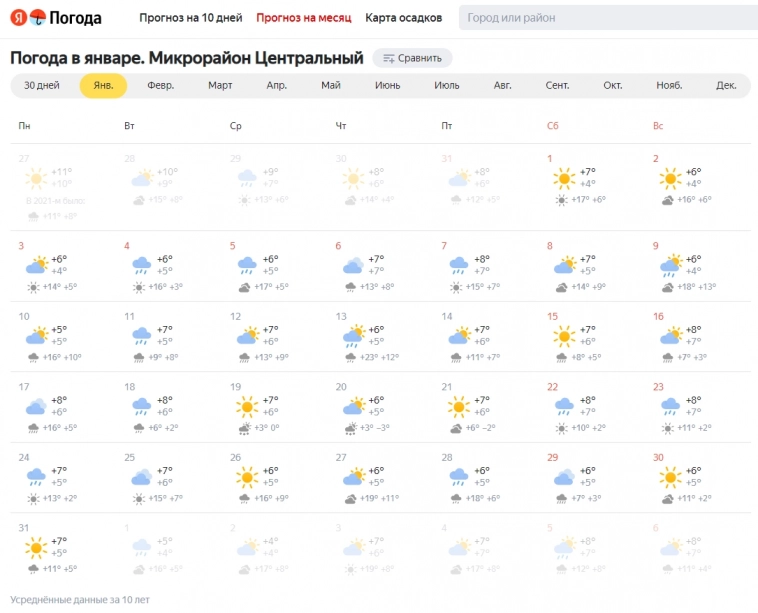Click the 'Сравнить' compare button
This screenshot has width=758, height=613.
(x=412, y=58)
